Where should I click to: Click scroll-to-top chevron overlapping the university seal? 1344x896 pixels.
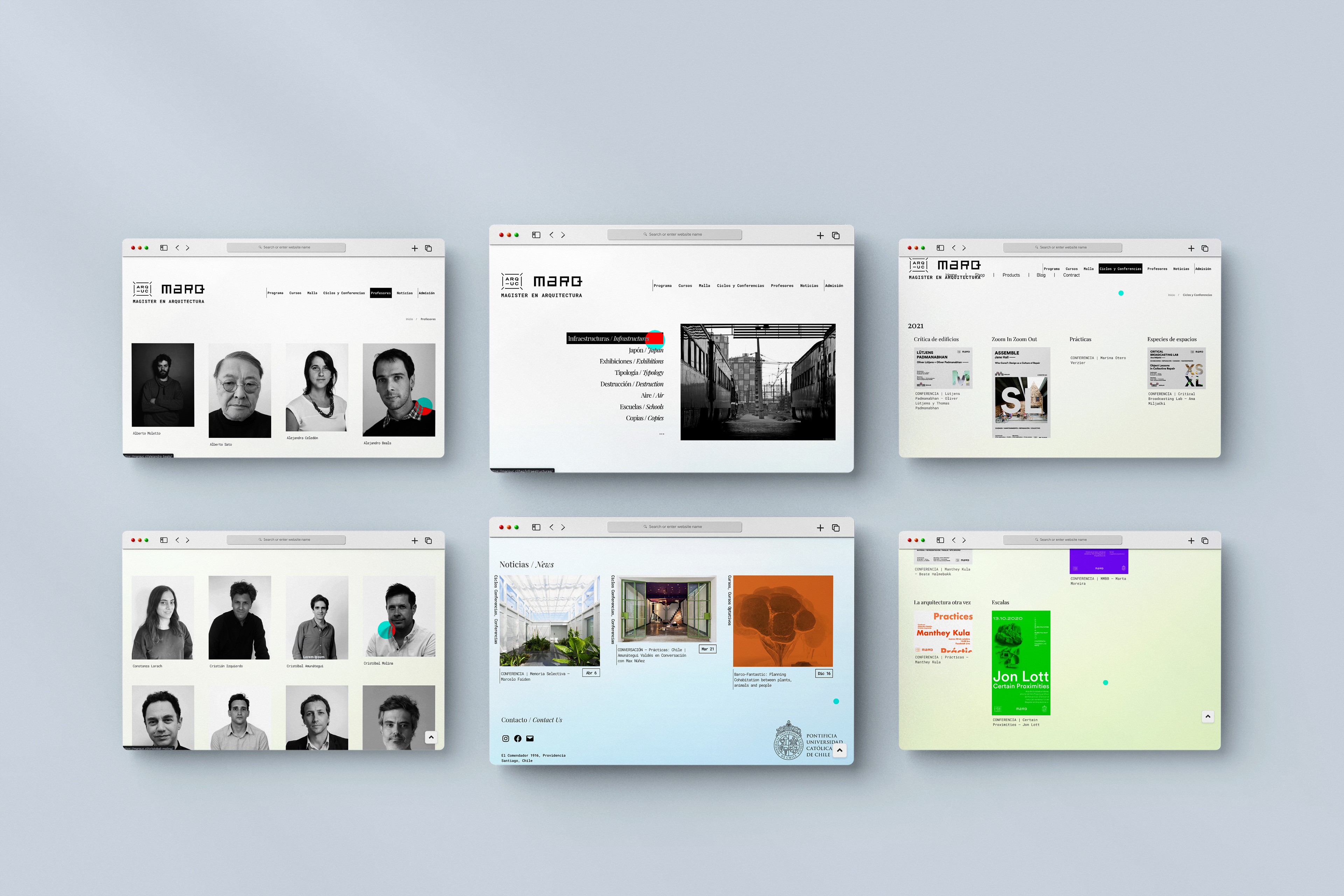click(839, 750)
